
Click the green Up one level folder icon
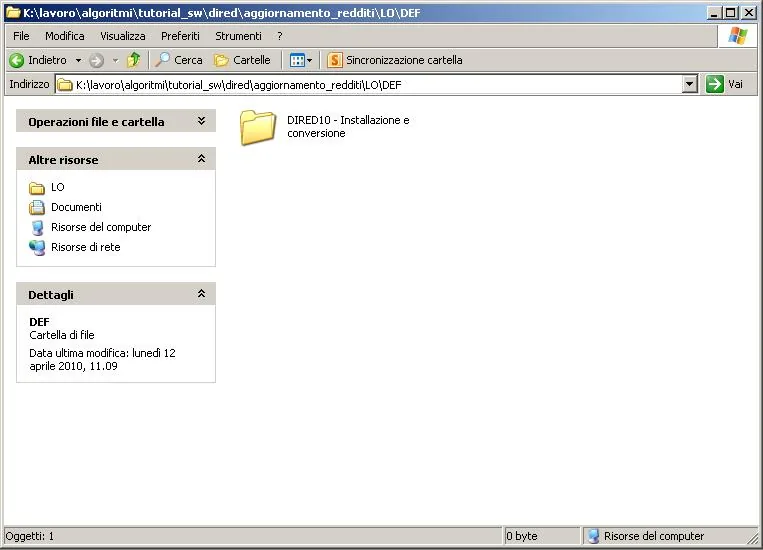134,60
